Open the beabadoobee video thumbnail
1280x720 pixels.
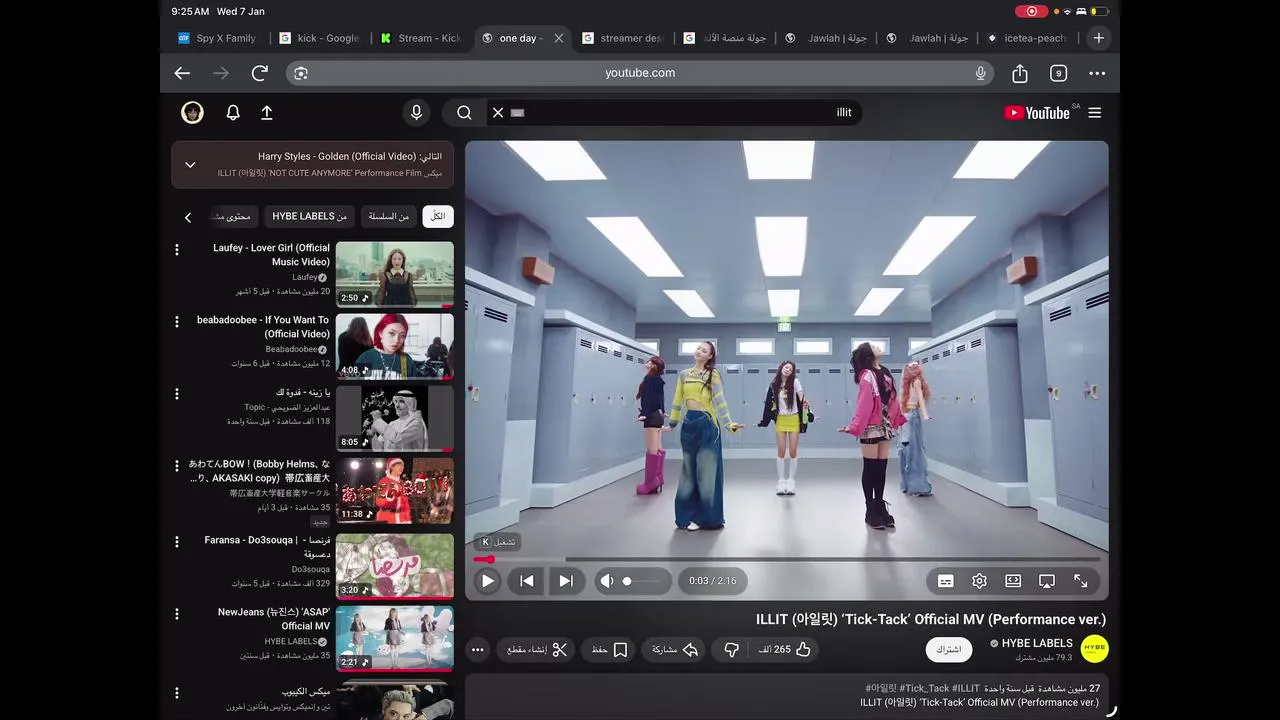[x=394, y=346]
